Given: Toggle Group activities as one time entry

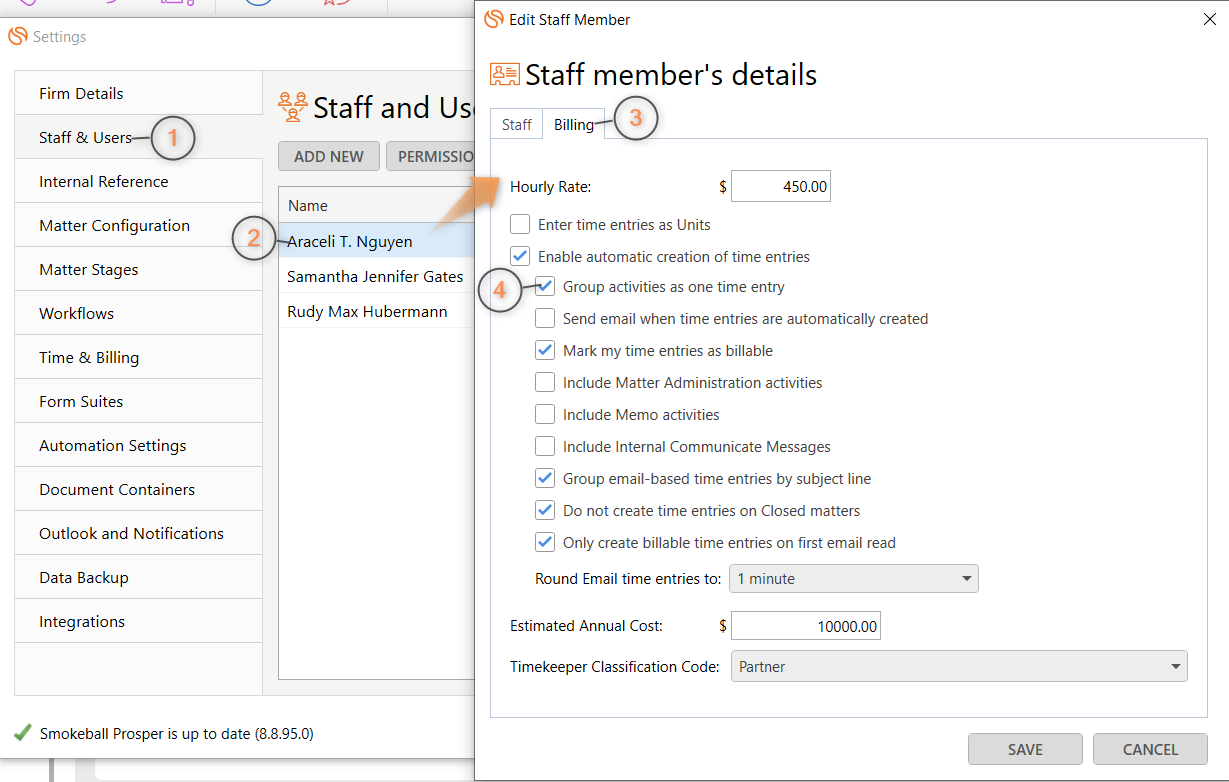Looking at the screenshot, I should pos(545,287).
